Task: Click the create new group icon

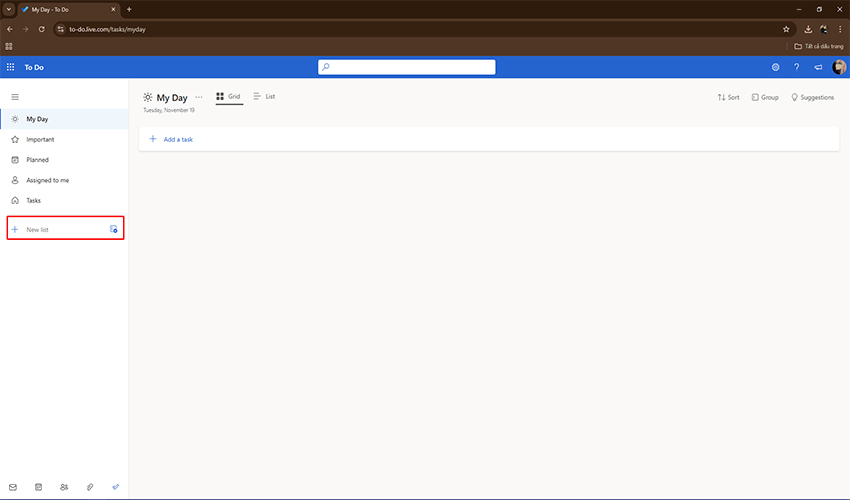Action: (x=114, y=230)
